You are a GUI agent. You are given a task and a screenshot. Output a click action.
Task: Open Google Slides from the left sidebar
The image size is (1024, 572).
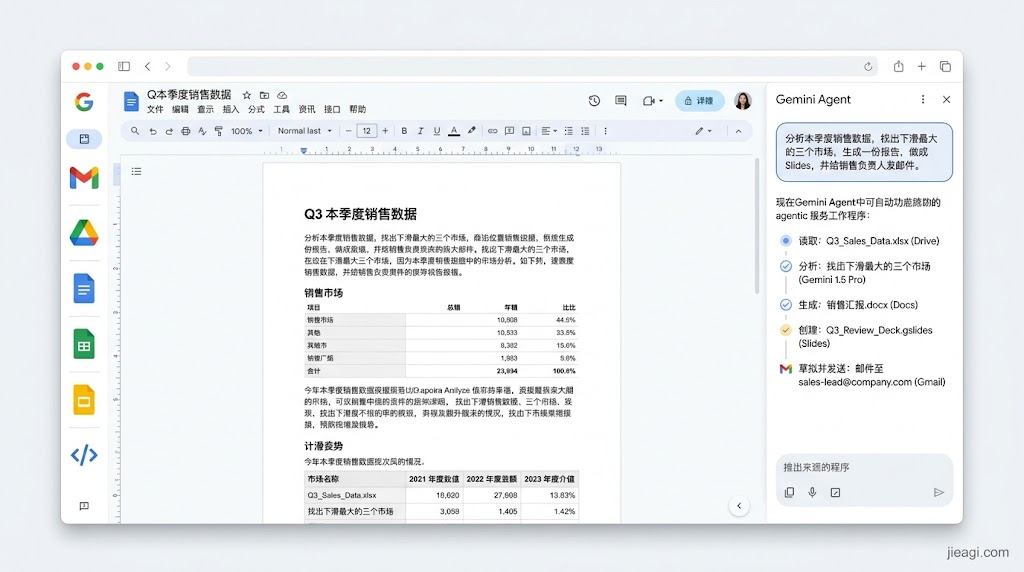point(84,400)
